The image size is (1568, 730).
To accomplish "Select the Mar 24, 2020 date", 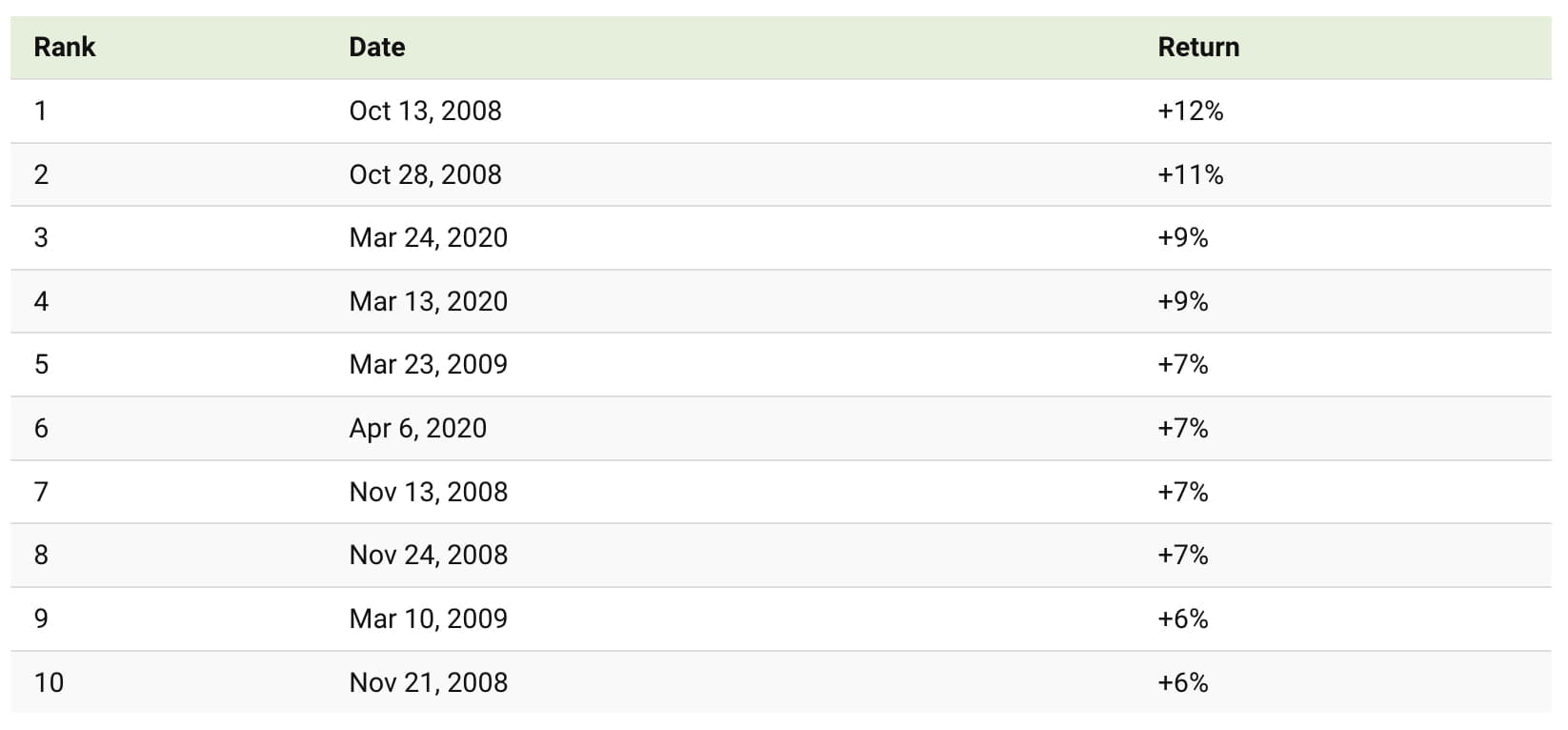I will [x=428, y=237].
